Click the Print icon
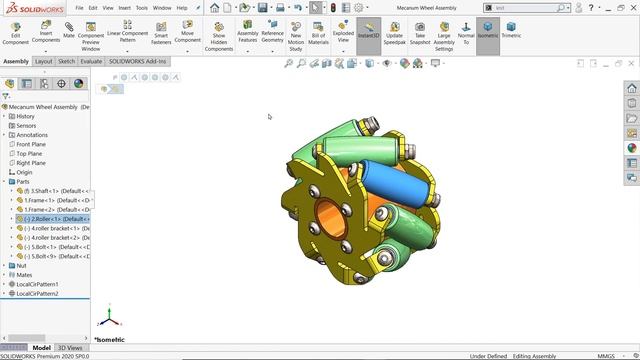 point(280,8)
